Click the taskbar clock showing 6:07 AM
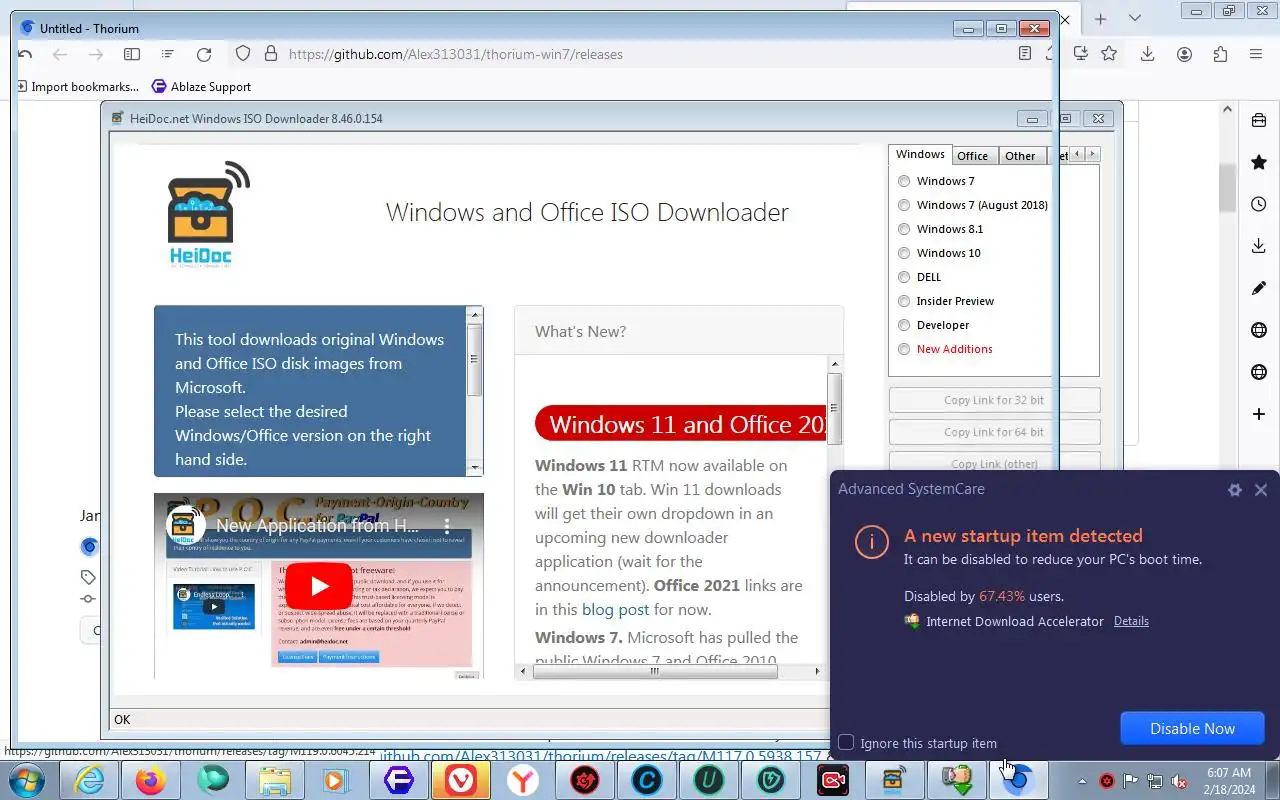Image resolution: width=1280 pixels, height=800 pixels. click(1229, 781)
